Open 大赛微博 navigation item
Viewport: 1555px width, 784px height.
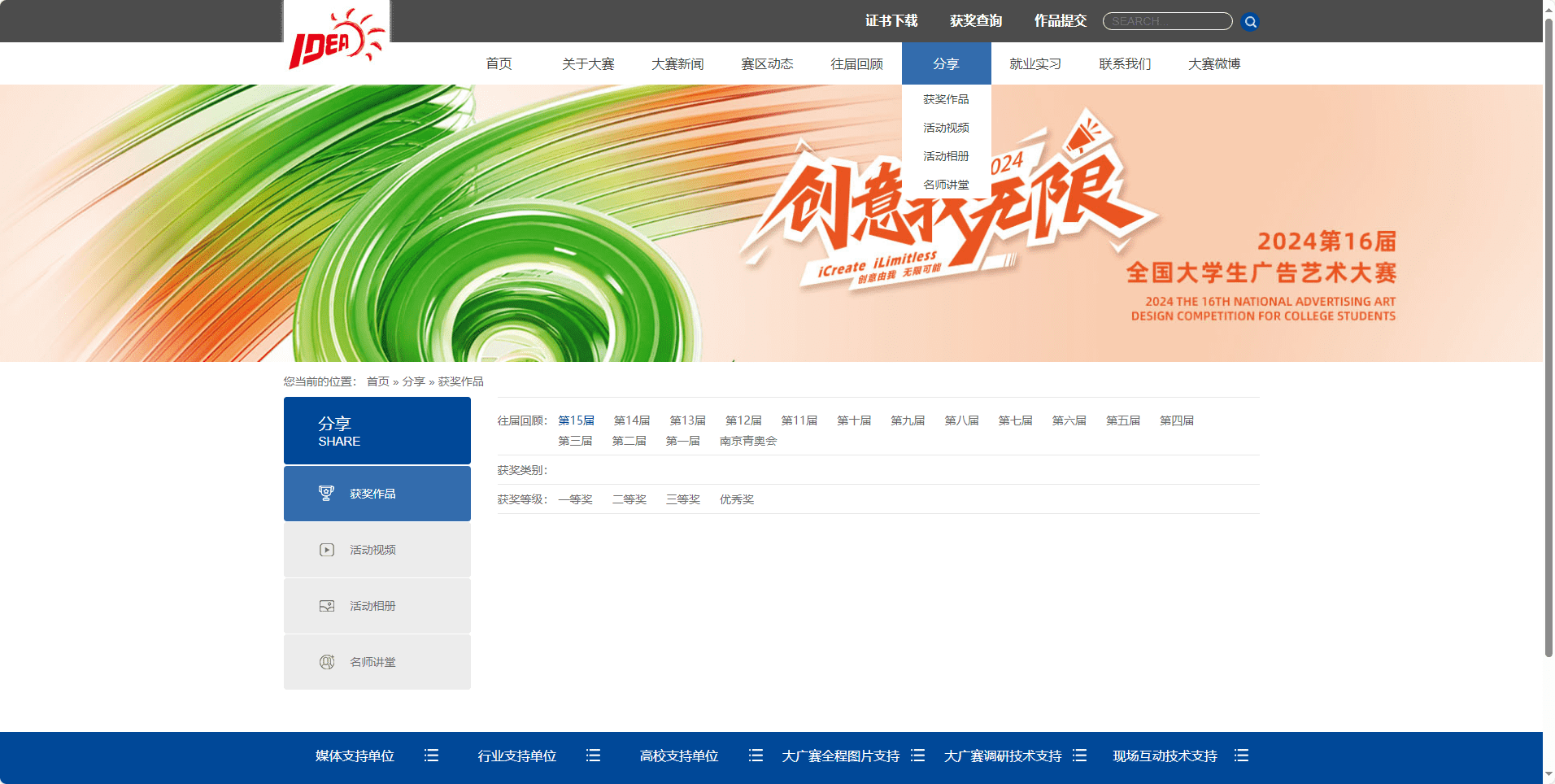(x=1214, y=63)
